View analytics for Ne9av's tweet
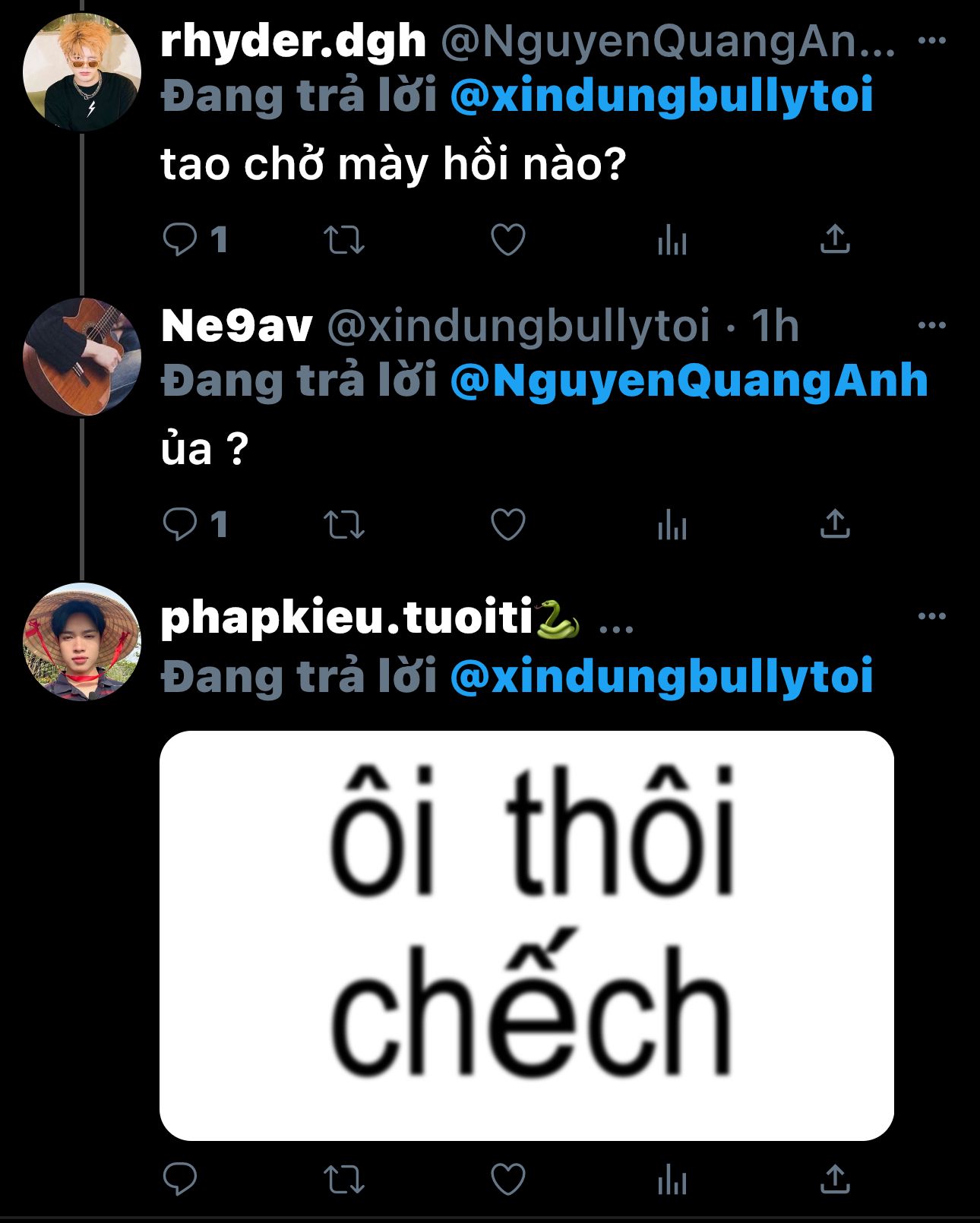 point(672,526)
